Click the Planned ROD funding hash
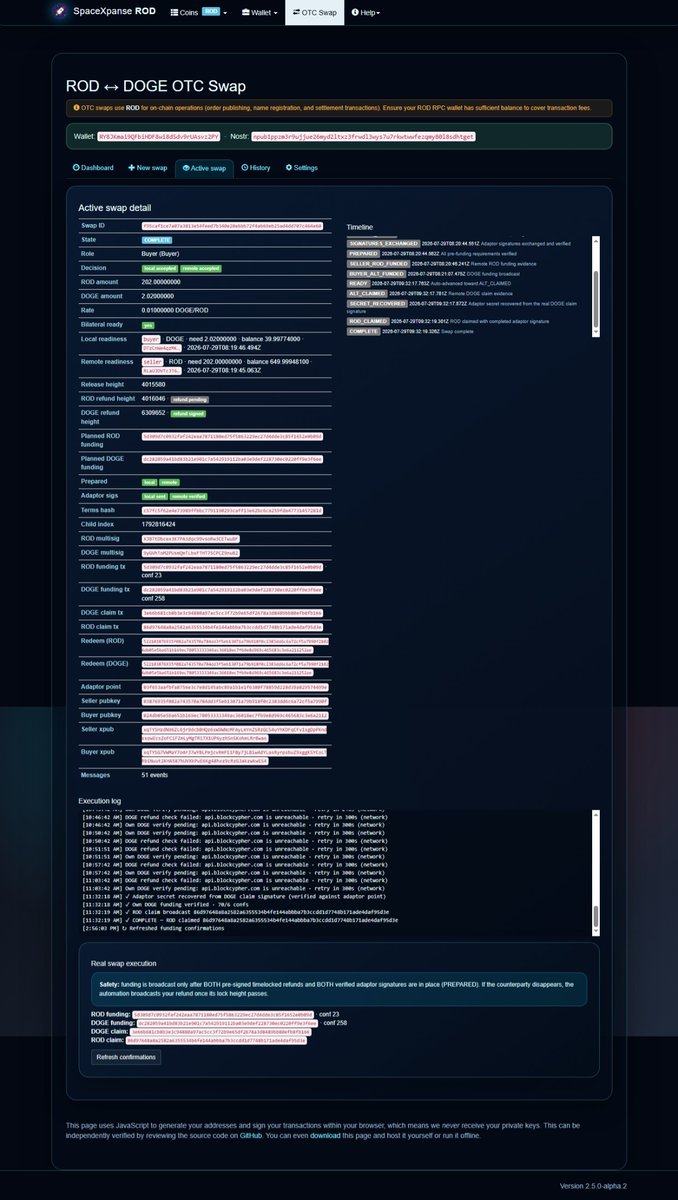Screen dimensions: 678x1200 point(232,436)
